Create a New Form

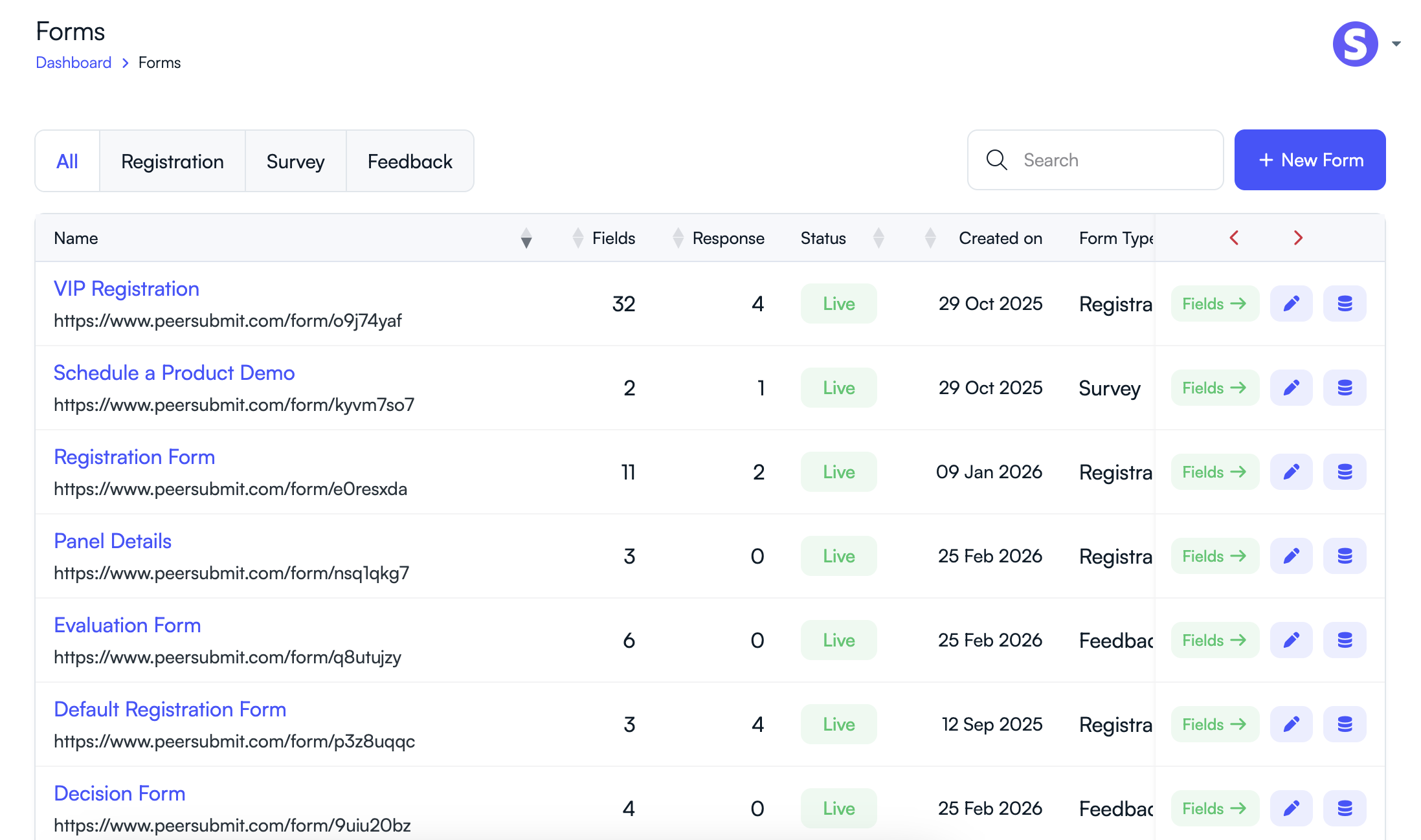[x=1310, y=160]
